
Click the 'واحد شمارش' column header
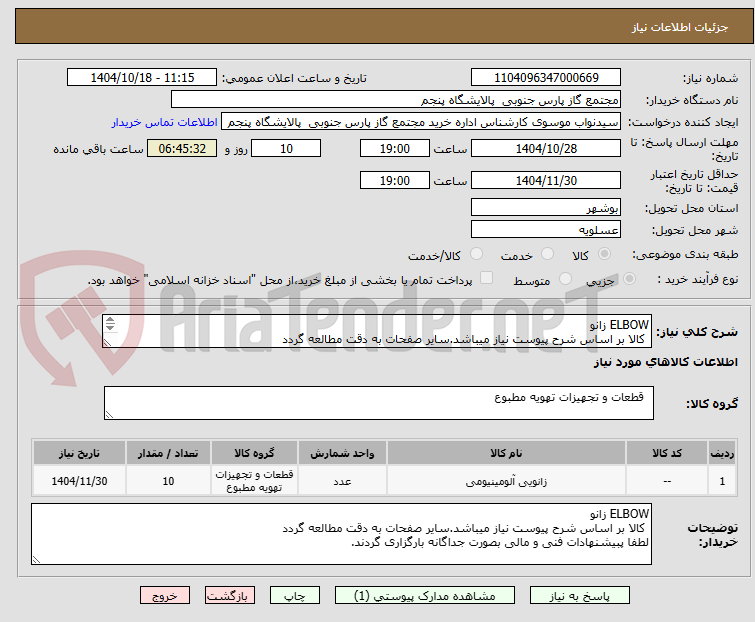click(x=342, y=453)
